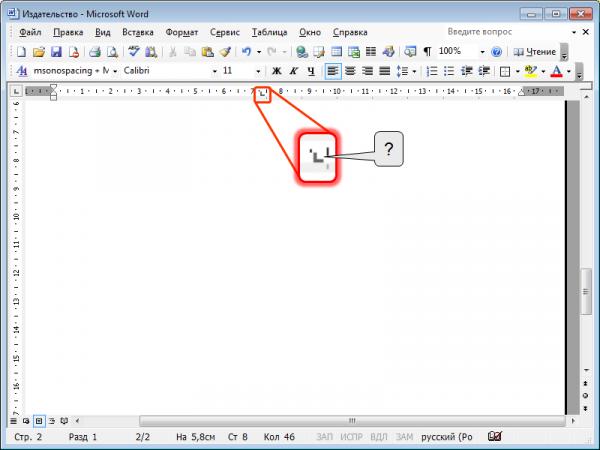Open a file with the folder icon
Screen dimensions: 600x450
(39, 52)
